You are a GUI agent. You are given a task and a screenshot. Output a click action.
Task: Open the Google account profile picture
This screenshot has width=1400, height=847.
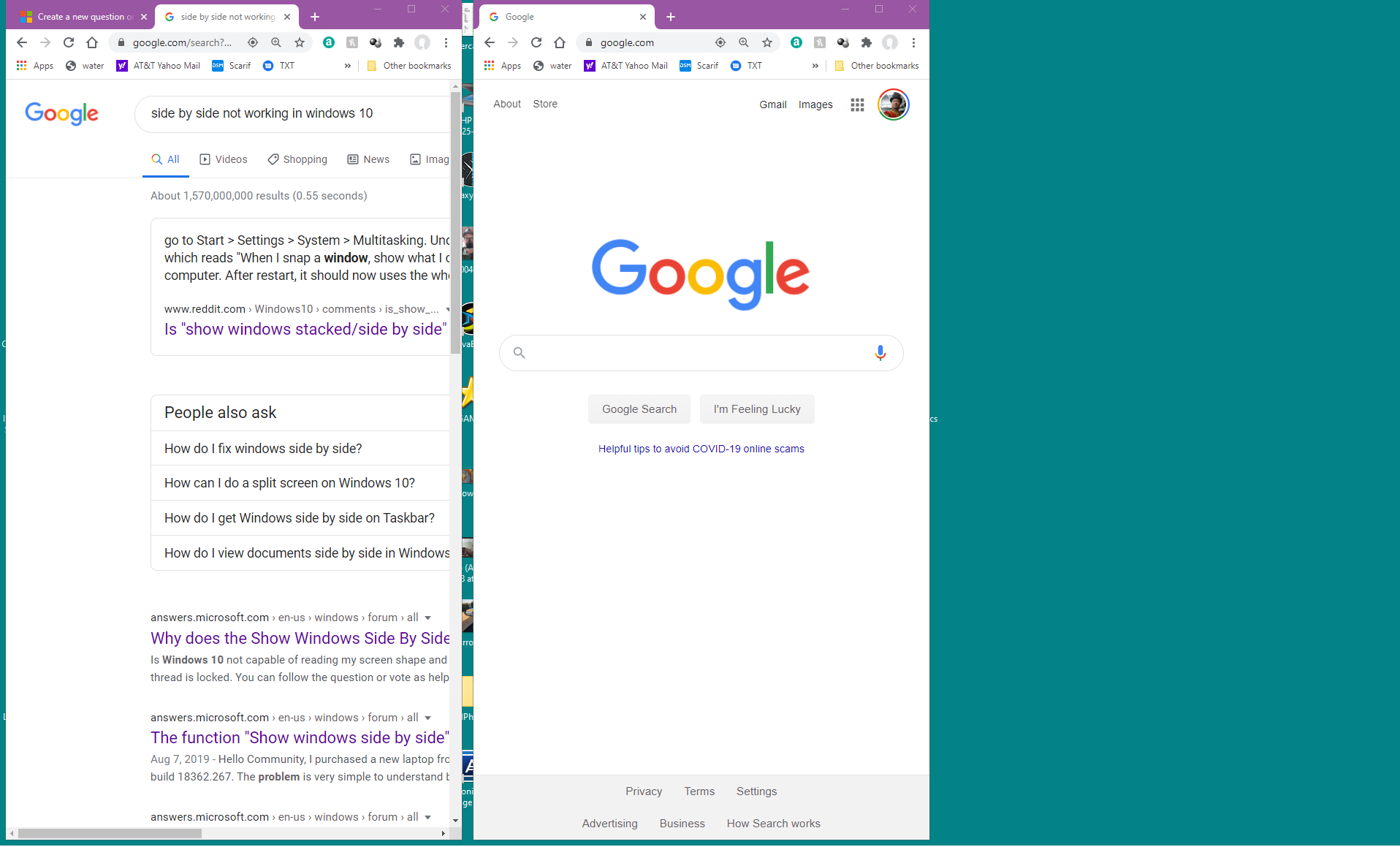[x=893, y=105]
